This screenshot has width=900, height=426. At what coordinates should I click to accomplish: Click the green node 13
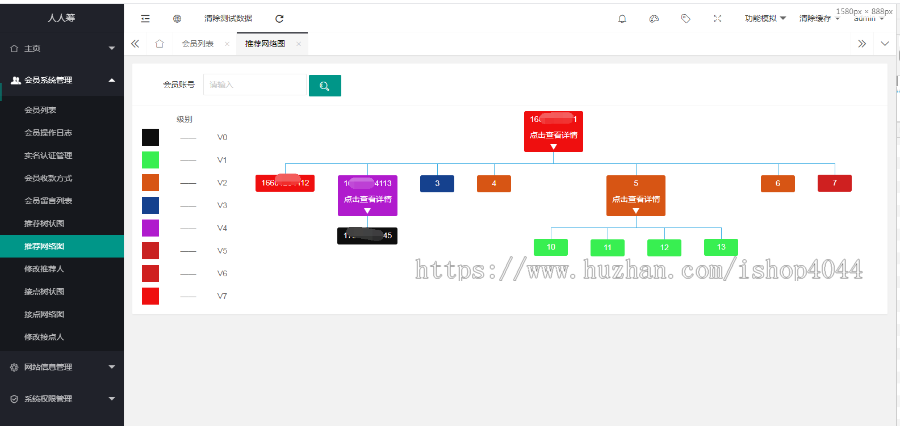click(721, 247)
